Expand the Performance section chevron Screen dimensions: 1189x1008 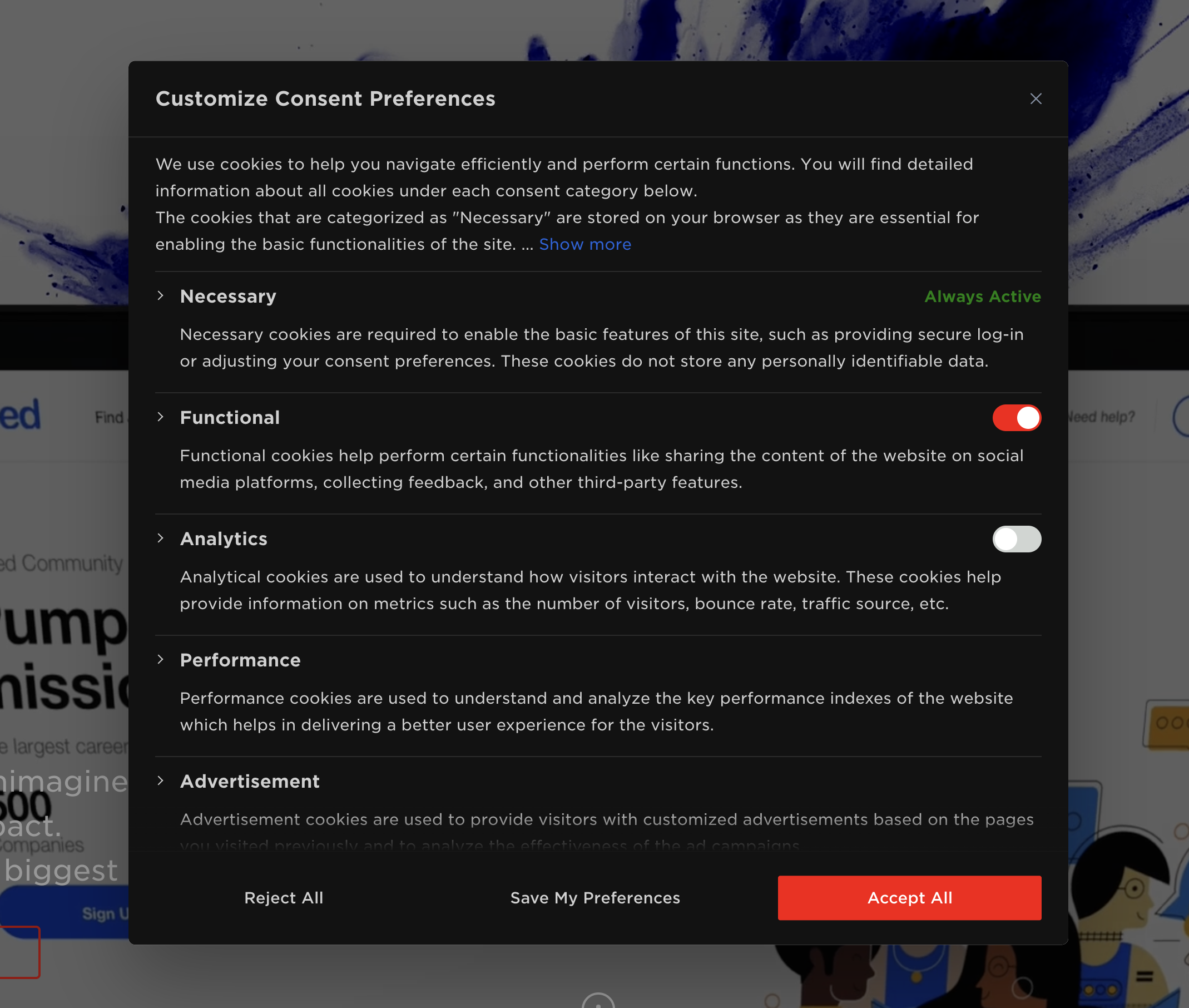[161, 659]
